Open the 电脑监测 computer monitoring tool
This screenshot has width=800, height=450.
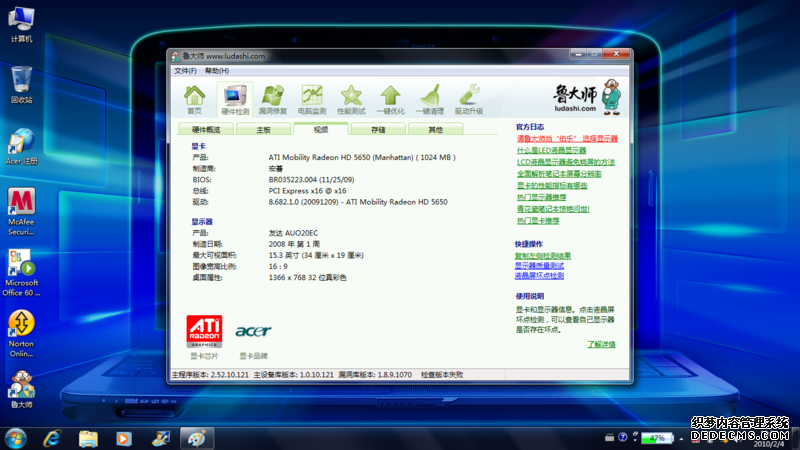click(312, 99)
